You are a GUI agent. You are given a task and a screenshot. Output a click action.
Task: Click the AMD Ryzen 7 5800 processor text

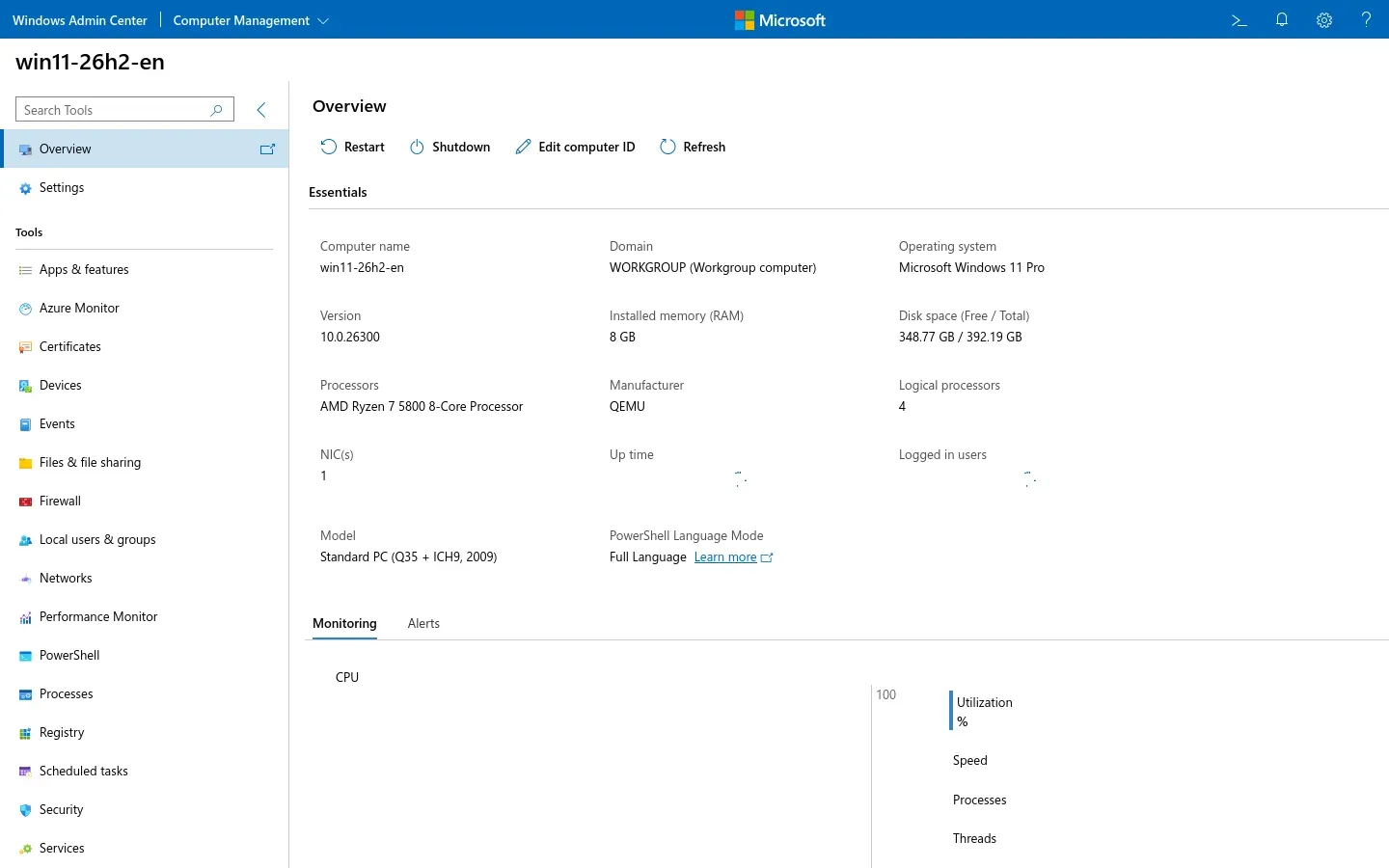[422, 406]
